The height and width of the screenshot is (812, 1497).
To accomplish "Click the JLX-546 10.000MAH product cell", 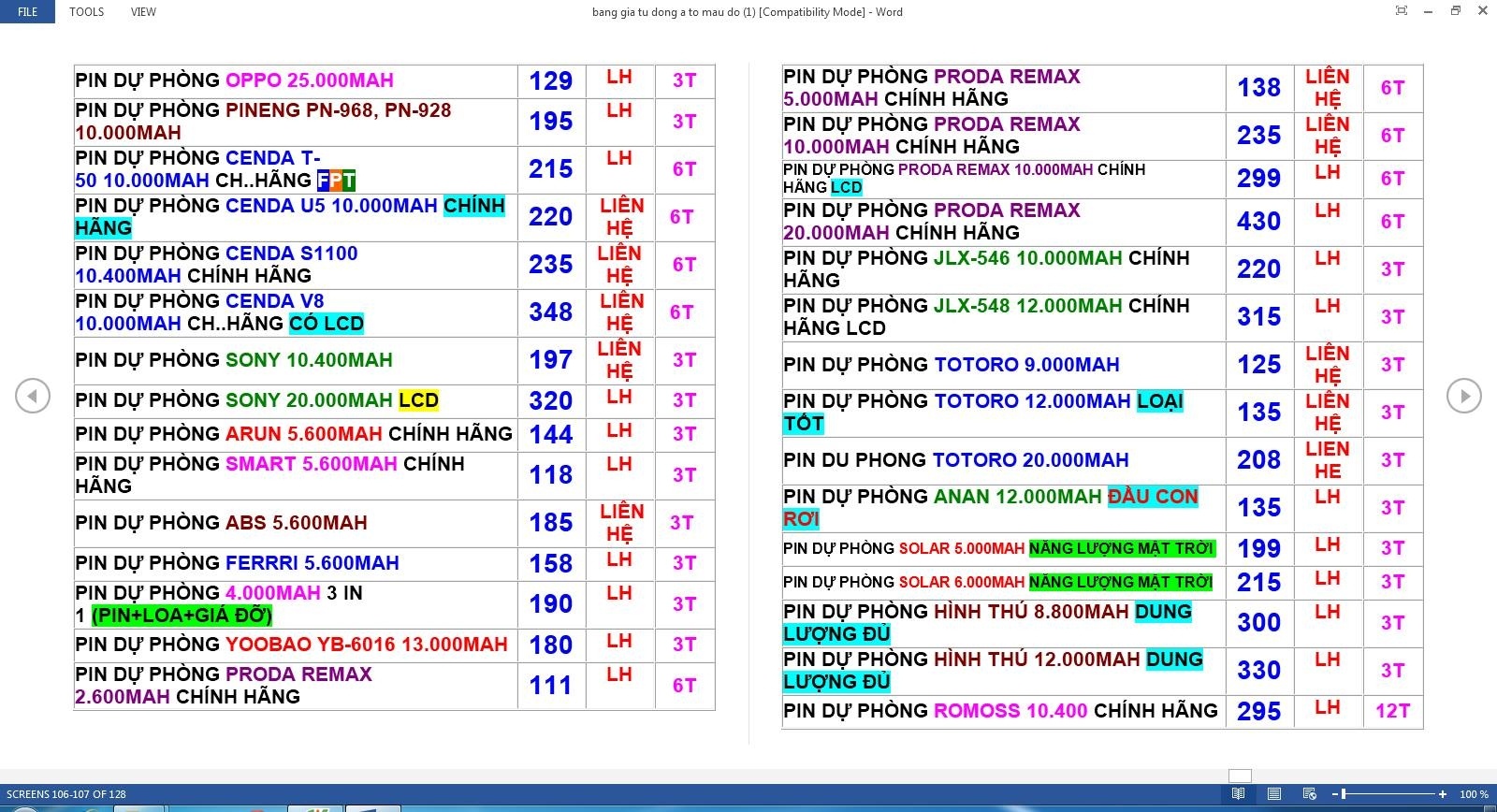I will pyautogui.click(x=1004, y=269).
